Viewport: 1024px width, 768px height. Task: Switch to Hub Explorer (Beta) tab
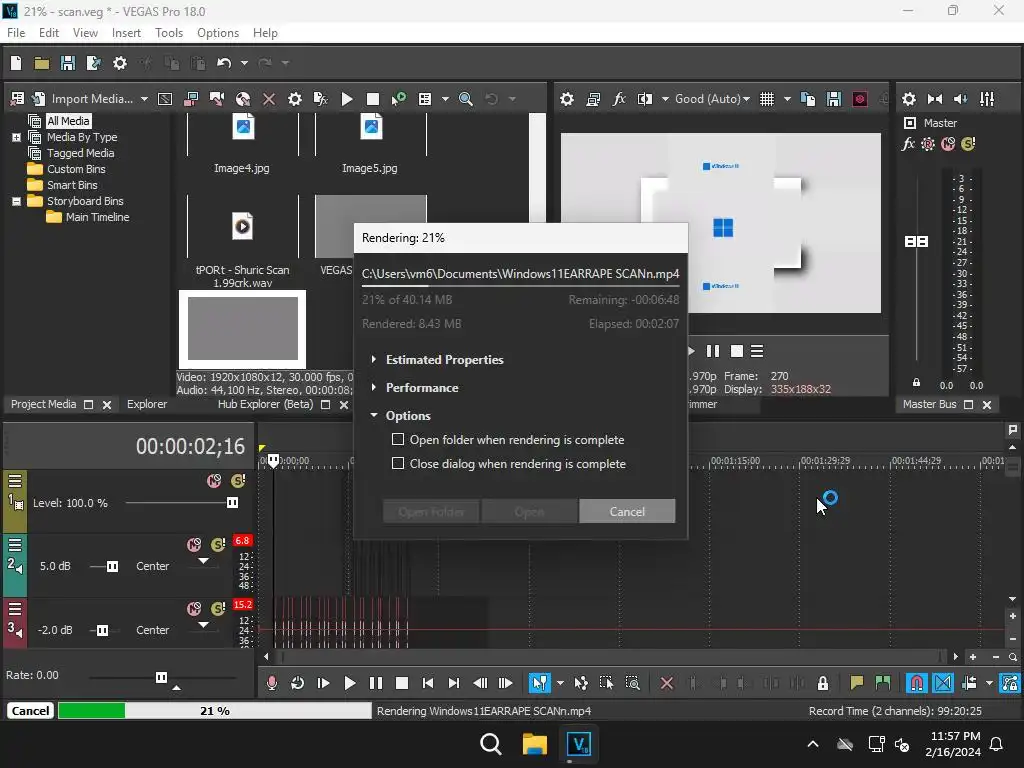click(265, 404)
